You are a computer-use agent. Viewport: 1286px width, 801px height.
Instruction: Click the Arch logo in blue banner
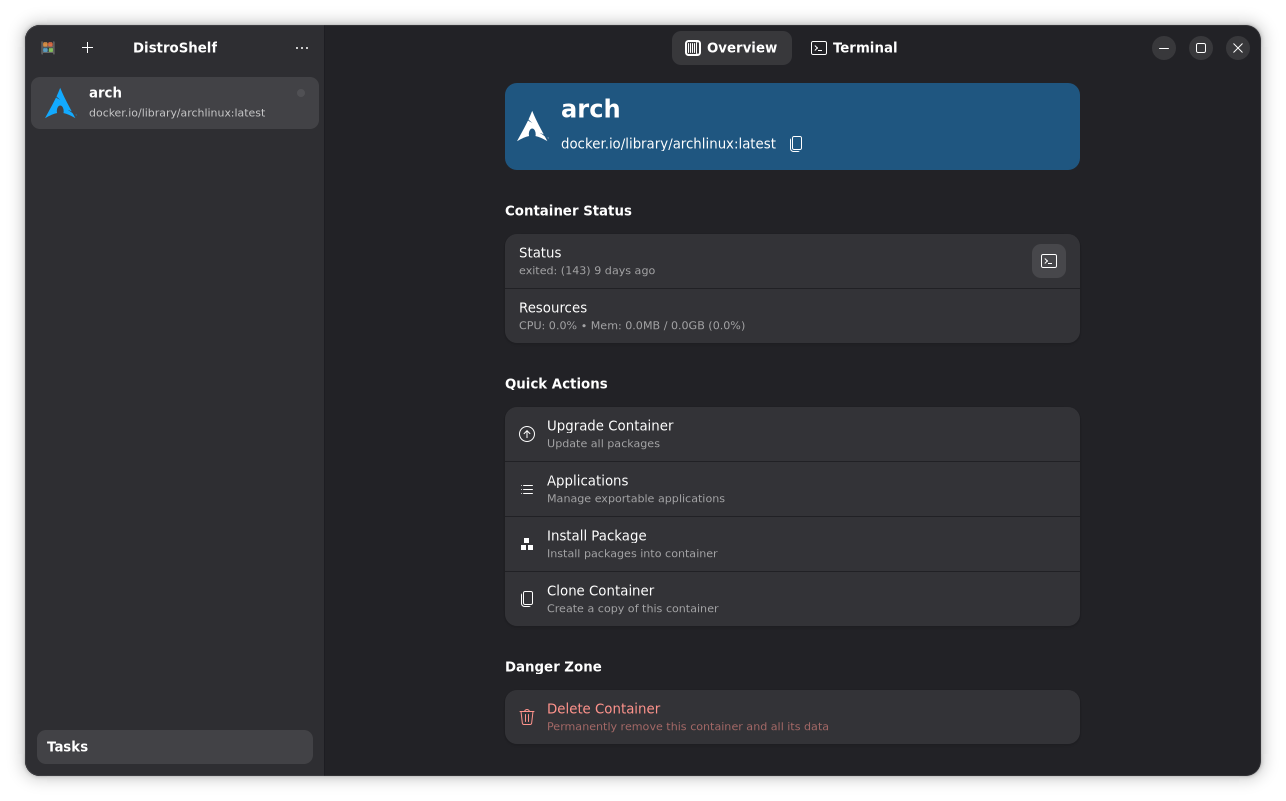(x=532, y=127)
